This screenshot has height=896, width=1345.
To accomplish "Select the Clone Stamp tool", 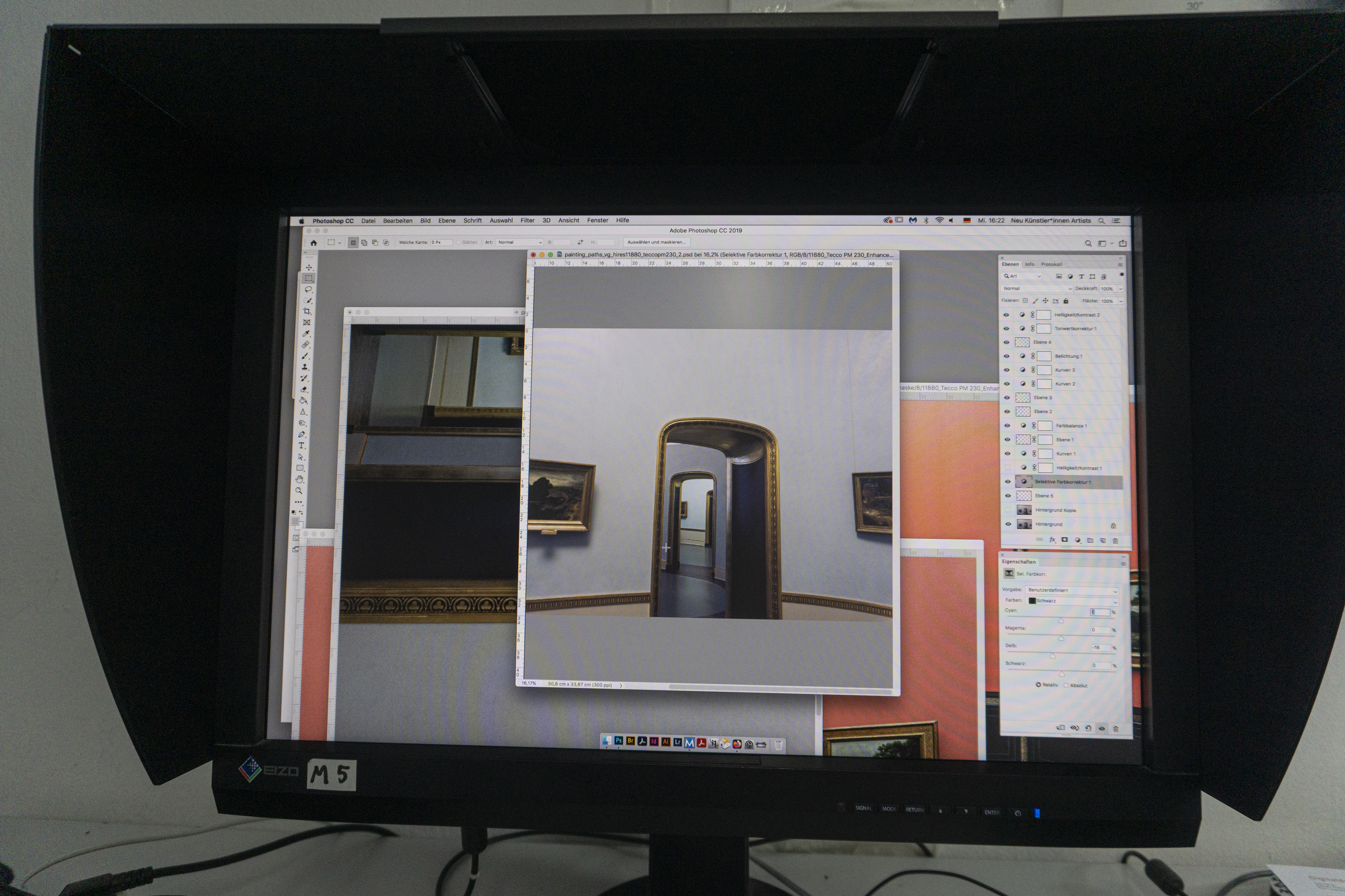I will (x=305, y=367).
